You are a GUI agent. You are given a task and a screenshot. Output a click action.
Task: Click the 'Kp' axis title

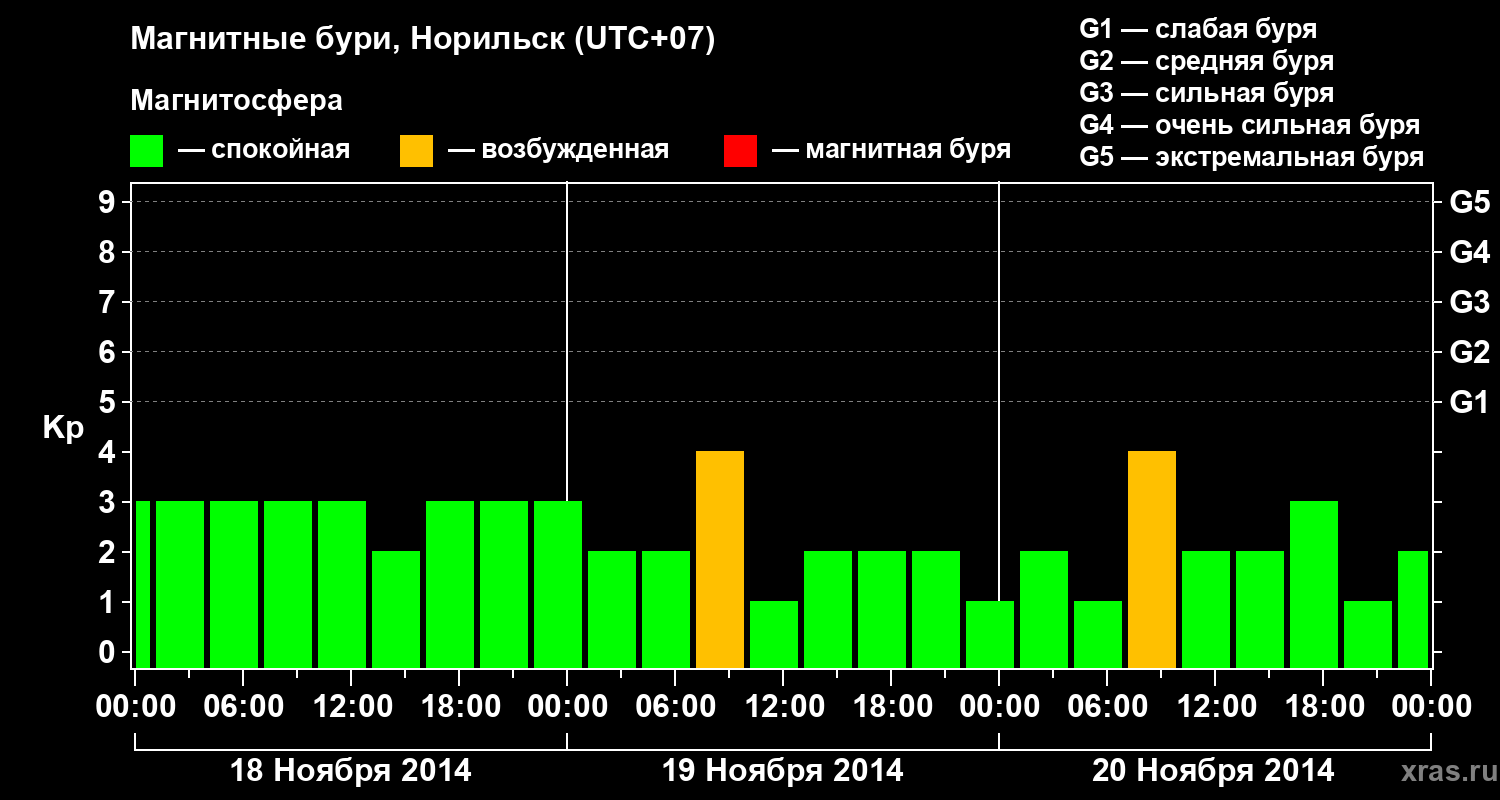coord(63,429)
